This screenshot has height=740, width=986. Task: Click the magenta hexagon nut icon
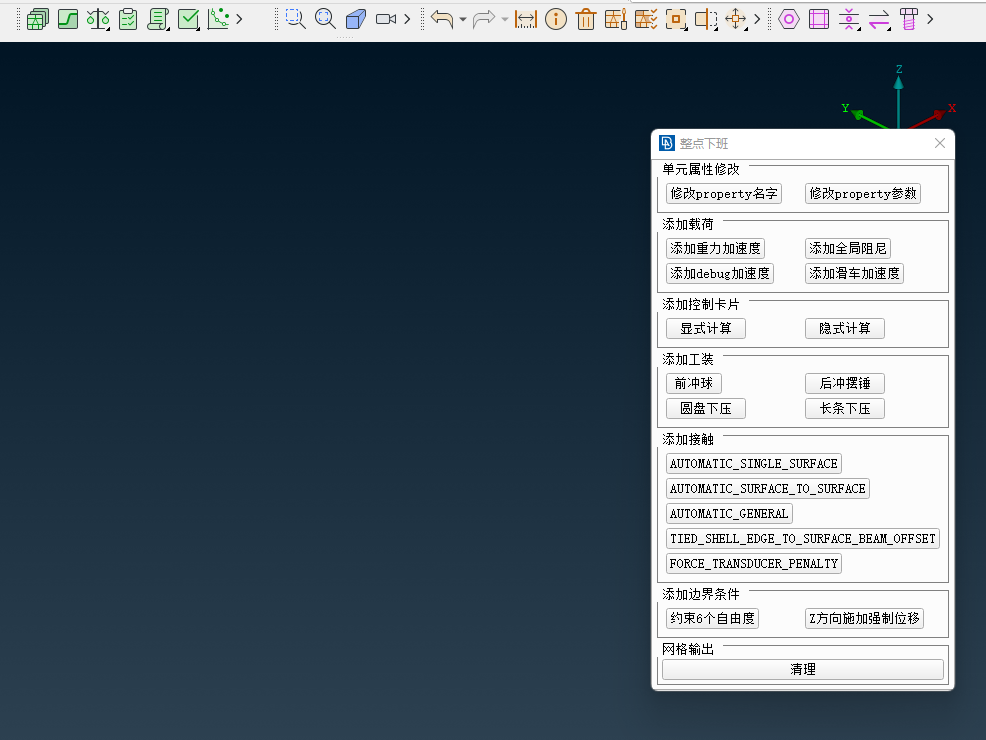(x=789, y=19)
